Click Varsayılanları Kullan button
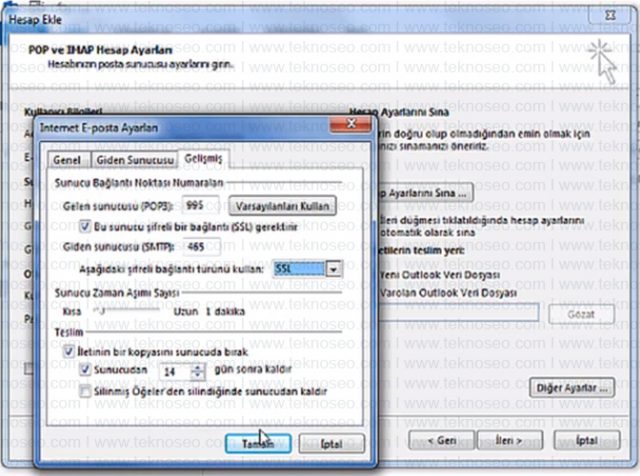Screen dimensions: 640x476 (282, 206)
